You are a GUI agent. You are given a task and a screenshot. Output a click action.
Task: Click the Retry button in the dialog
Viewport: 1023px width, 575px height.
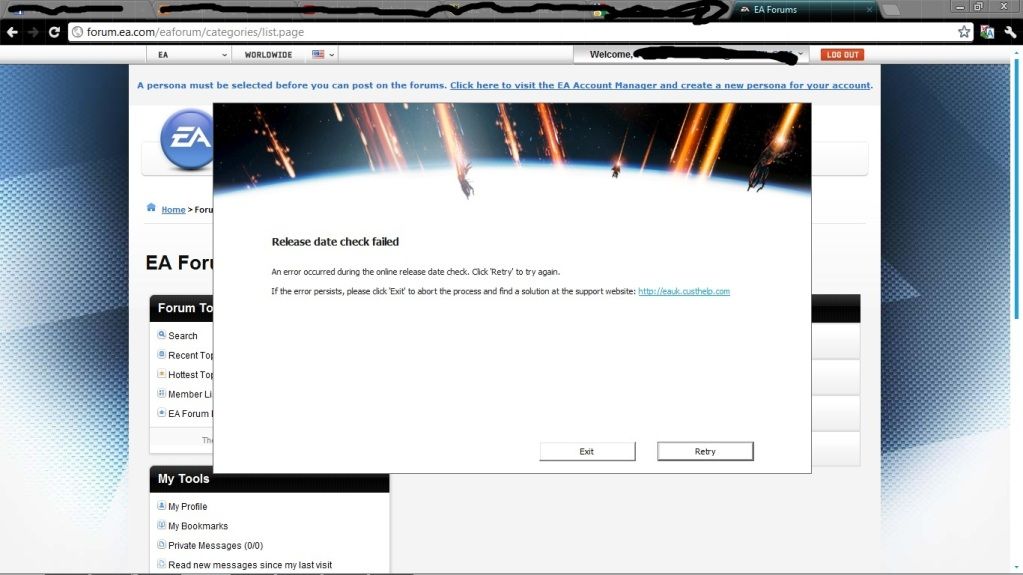click(x=705, y=452)
